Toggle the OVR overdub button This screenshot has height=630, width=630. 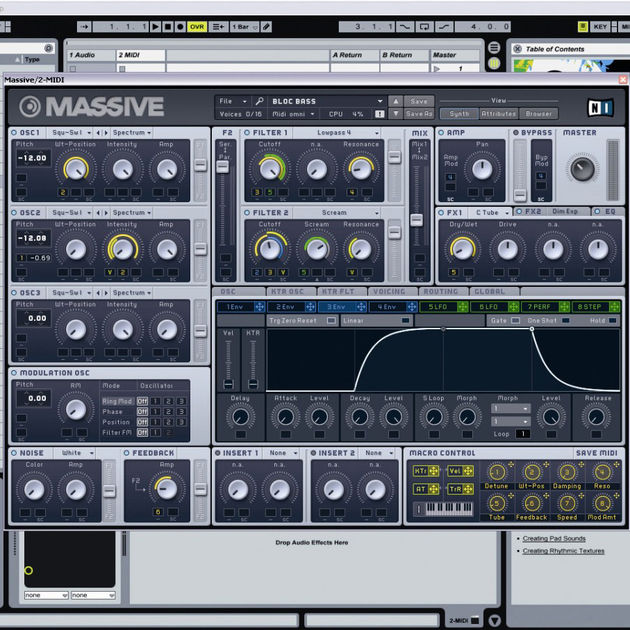coord(196,27)
